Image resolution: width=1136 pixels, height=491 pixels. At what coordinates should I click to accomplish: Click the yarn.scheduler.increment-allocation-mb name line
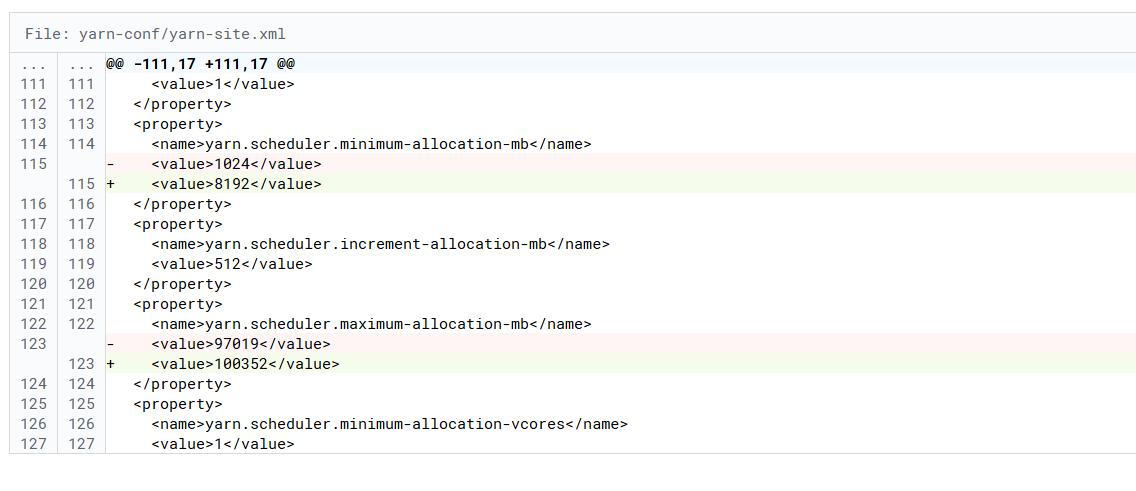tap(380, 244)
